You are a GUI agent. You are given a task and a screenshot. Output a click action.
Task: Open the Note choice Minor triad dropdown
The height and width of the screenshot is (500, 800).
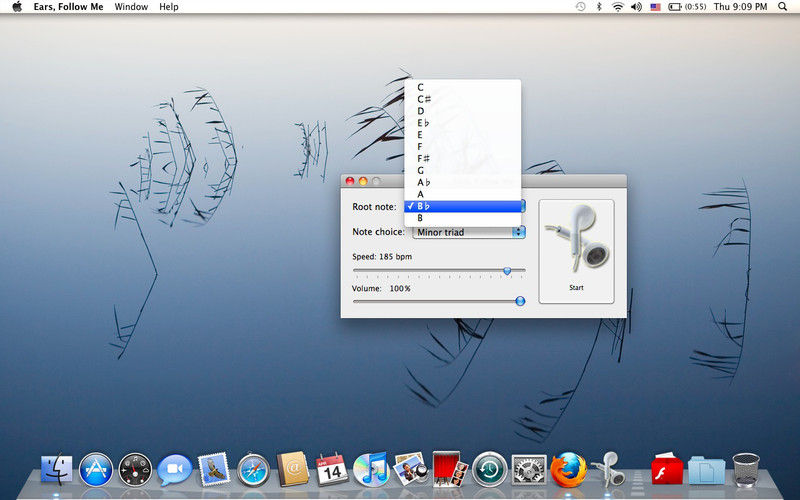[x=469, y=232]
